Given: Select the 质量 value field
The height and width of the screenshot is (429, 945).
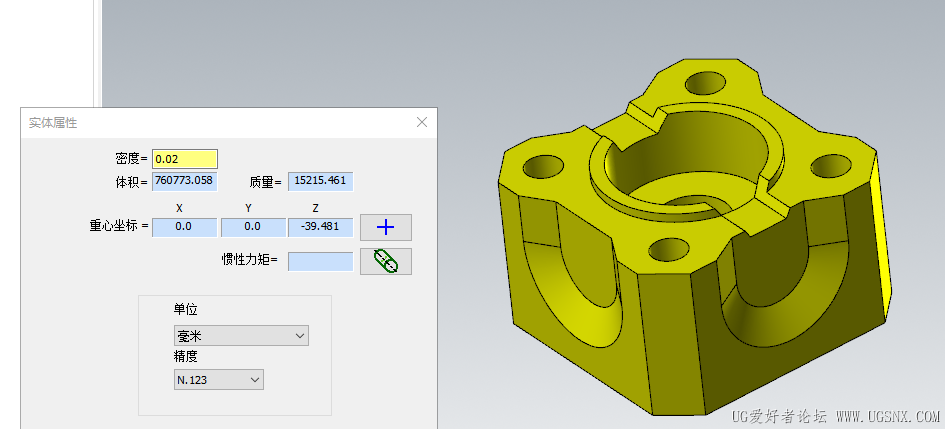Looking at the screenshot, I should tap(320, 181).
